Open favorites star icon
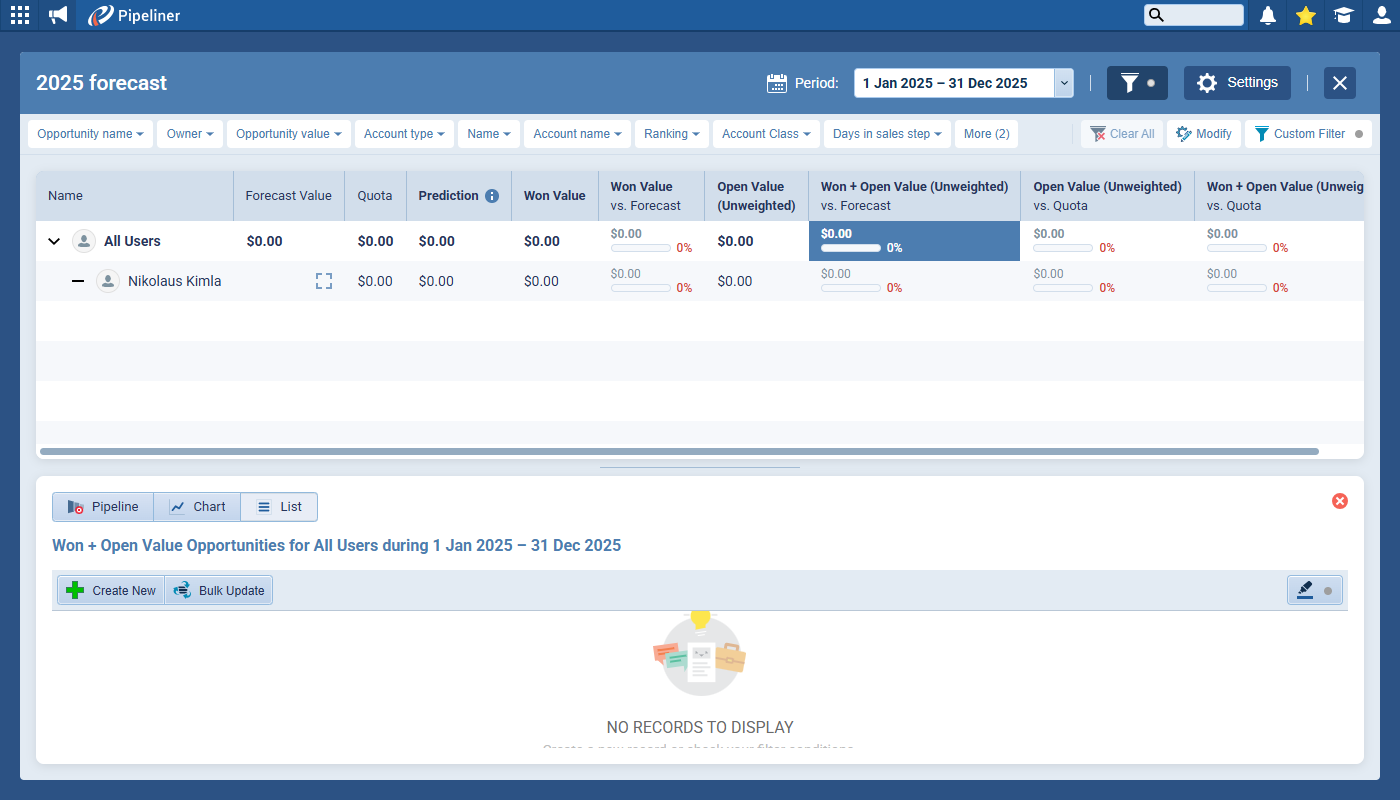Image resolution: width=1400 pixels, height=800 pixels. [1305, 15]
